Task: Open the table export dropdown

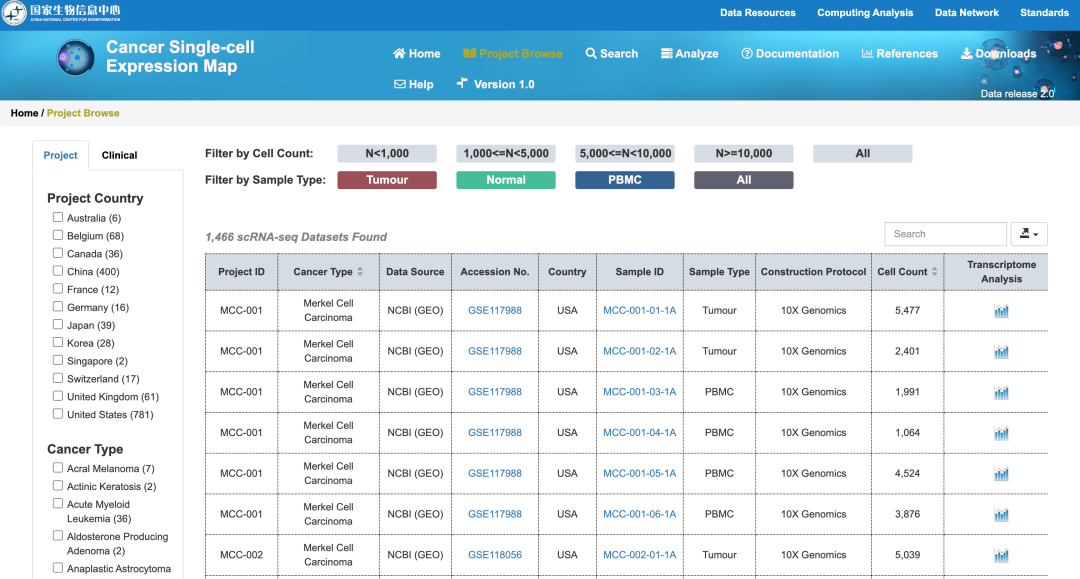Action: point(1029,234)
